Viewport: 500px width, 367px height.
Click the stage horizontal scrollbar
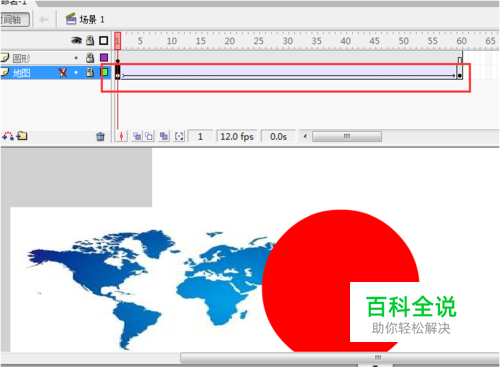click(339, 358)
